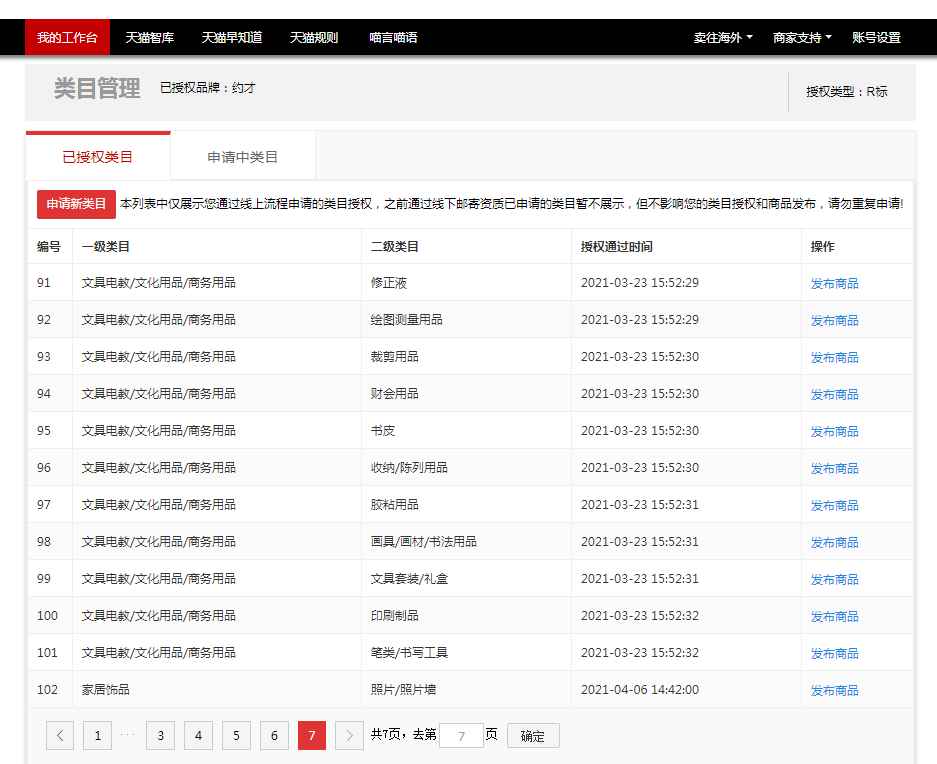Click 发布商品 for row 97 胶粘用品

(x=834, y=506)
